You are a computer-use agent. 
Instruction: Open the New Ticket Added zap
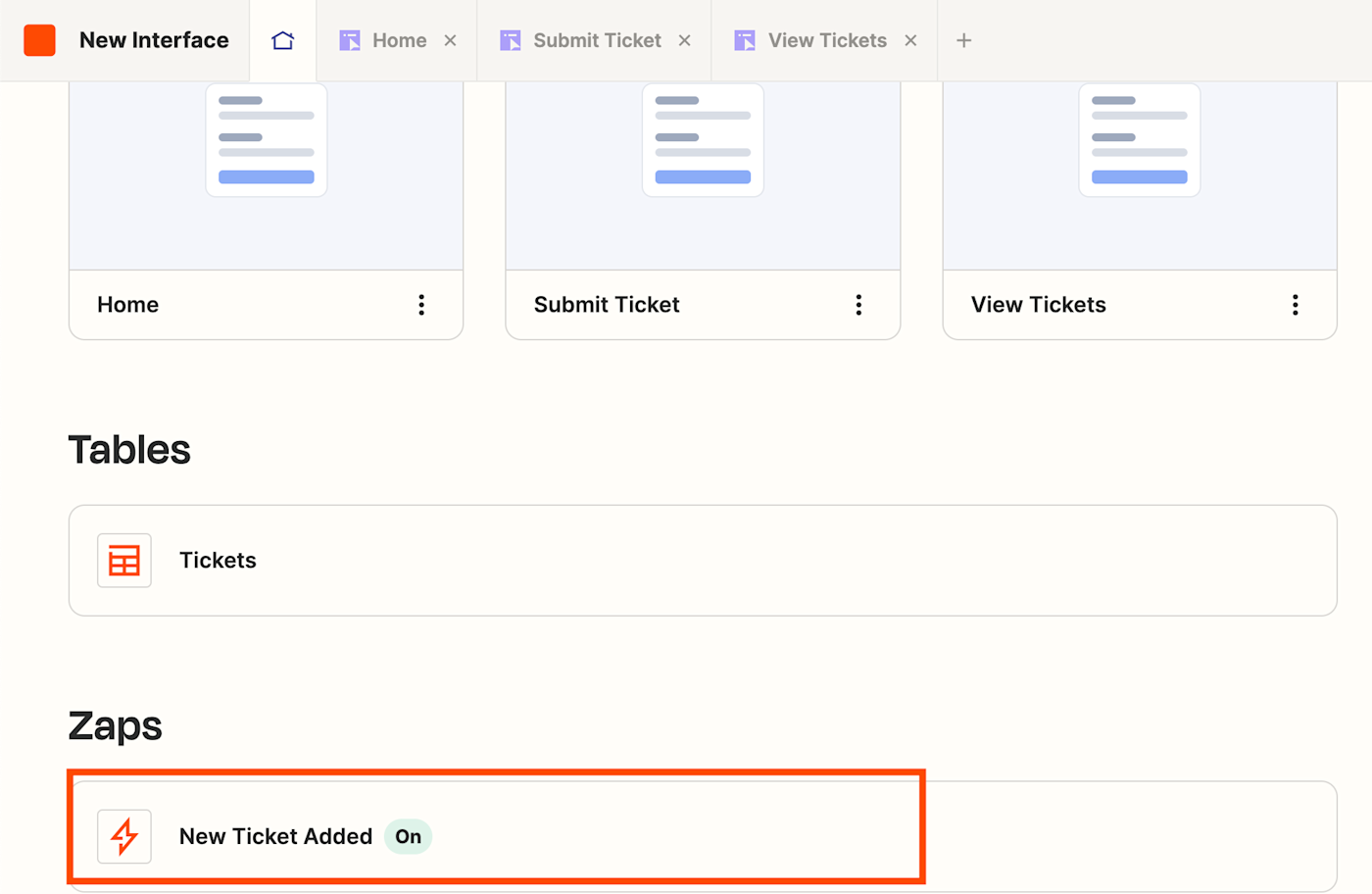pos(275,836)
